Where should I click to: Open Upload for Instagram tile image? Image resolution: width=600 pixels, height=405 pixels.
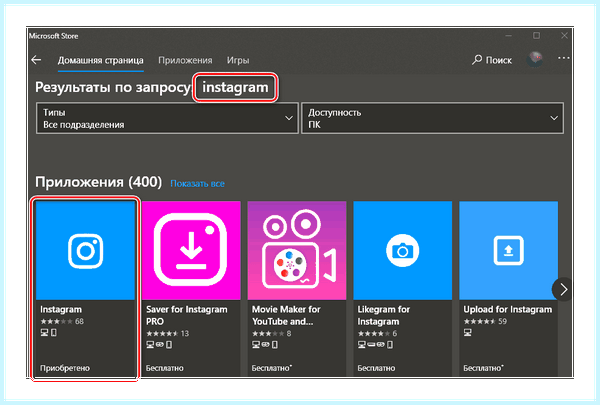(x=509, y=250)
